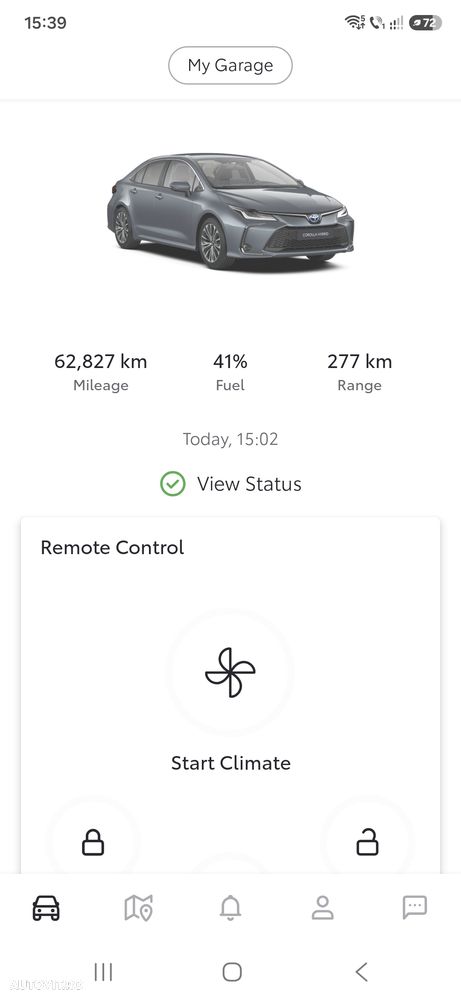Tap the Toyota Corolla car image
Viewport: 461px width, 999px height.
(230, 211)
